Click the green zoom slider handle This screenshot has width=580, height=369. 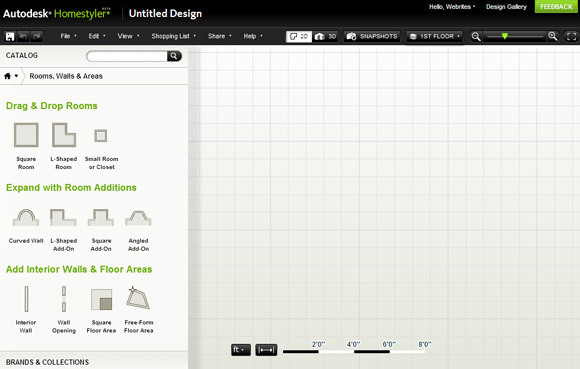click(x=505, y=36)
